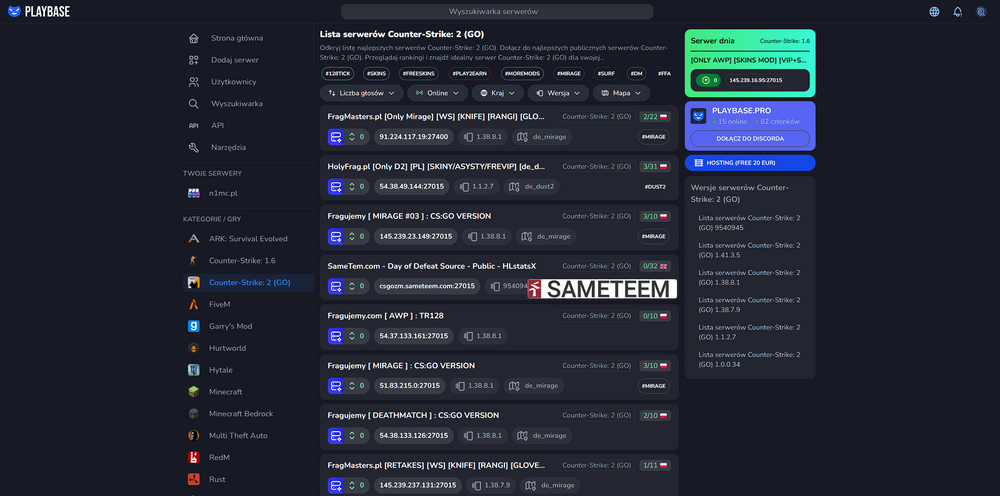Open server list version 1.1.2.7 link
The height and width of the screenshot is (496, 1000).
coord(749,332)
